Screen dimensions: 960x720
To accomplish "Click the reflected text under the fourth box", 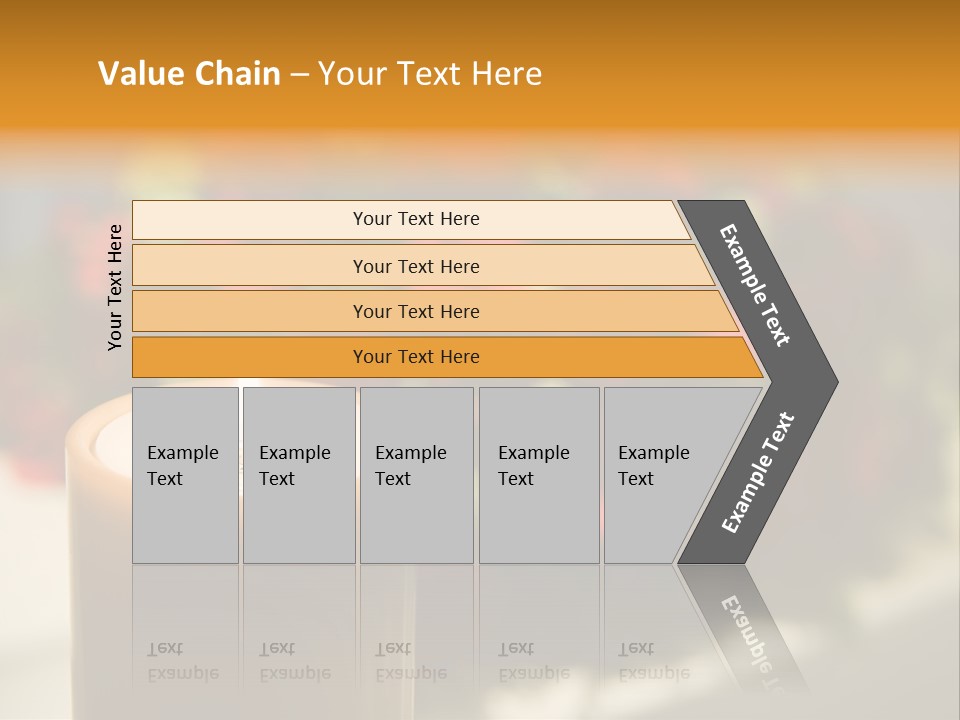I will [x=533, y=661].
